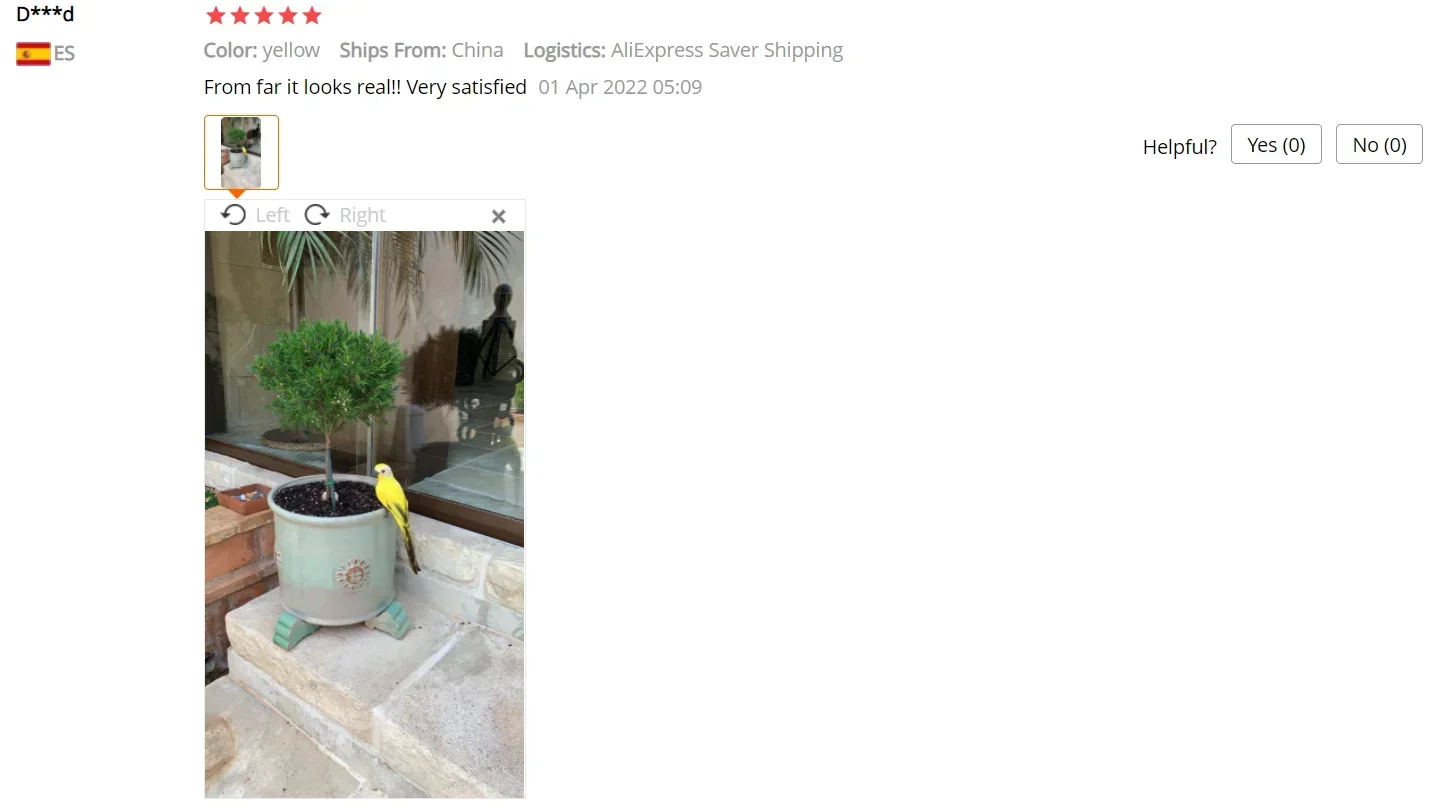Screen dimensions: 1429x808
Task: Mark the review helpful with Yes (0)
Action: 1276,144
